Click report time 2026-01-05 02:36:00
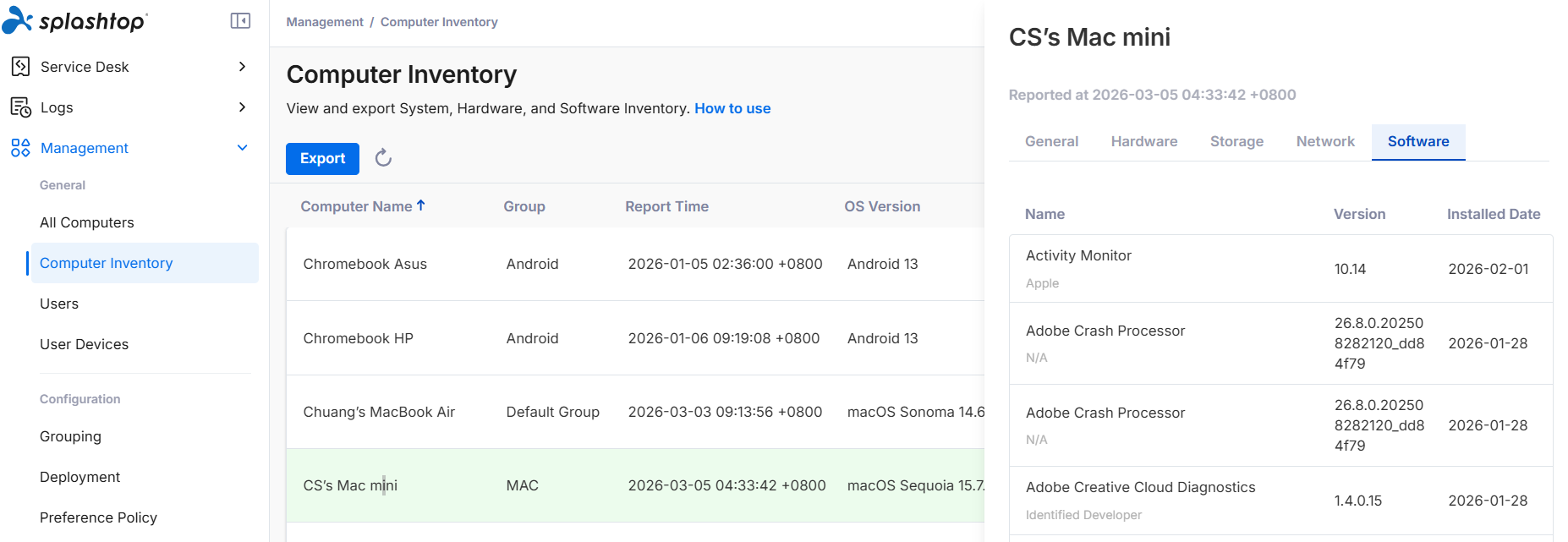1568x542 pixels. (x=725, y=264)
